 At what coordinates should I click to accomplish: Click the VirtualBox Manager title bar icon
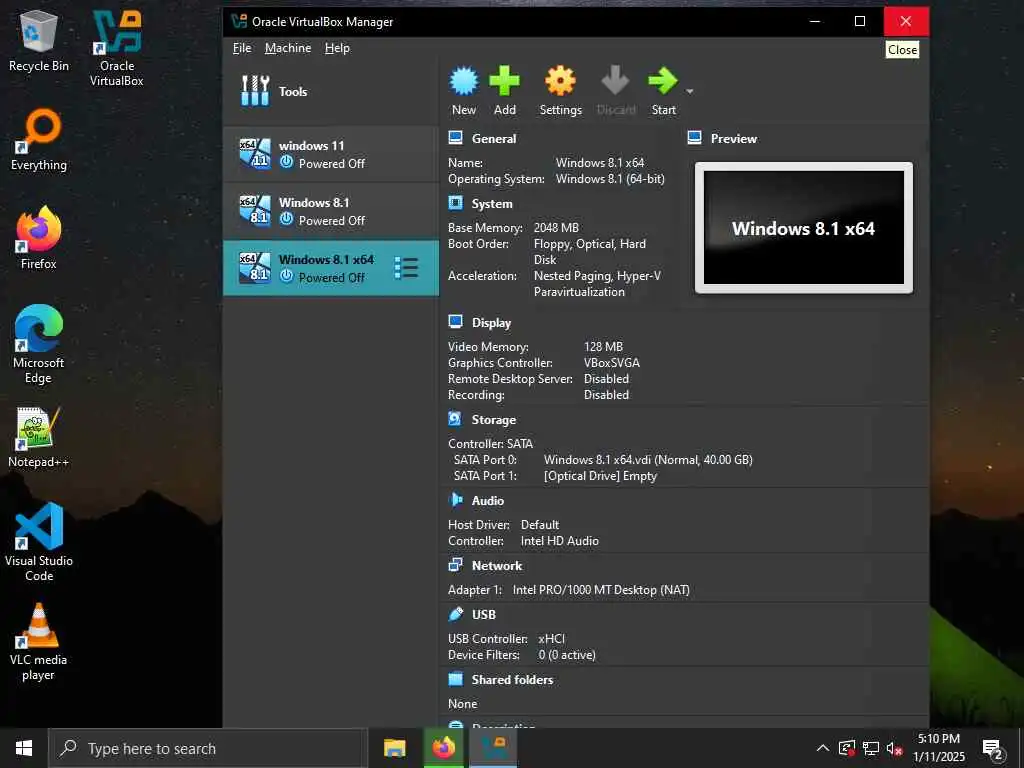(239, 22)
